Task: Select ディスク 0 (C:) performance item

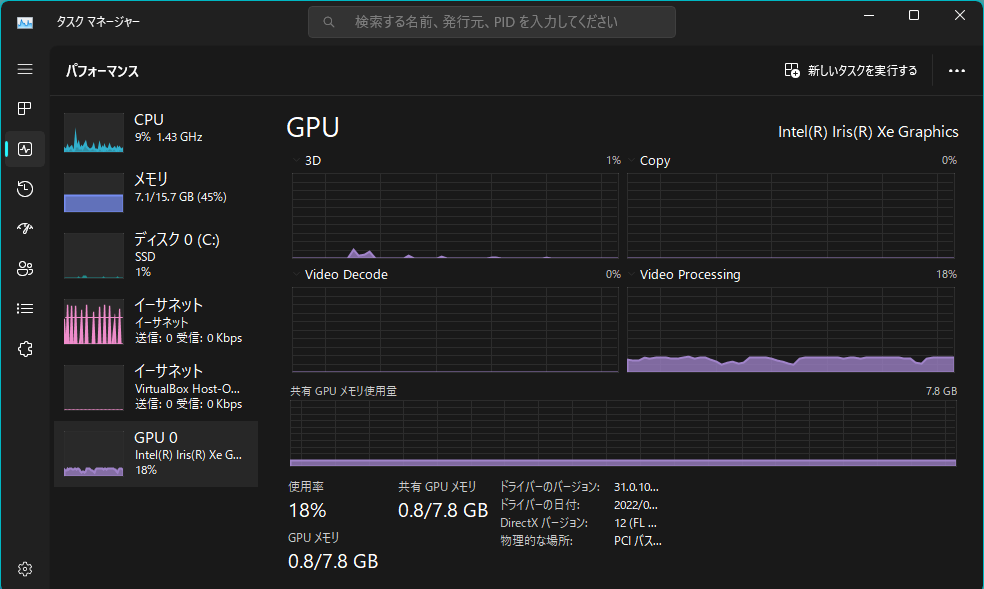Action: click(156, 255)
